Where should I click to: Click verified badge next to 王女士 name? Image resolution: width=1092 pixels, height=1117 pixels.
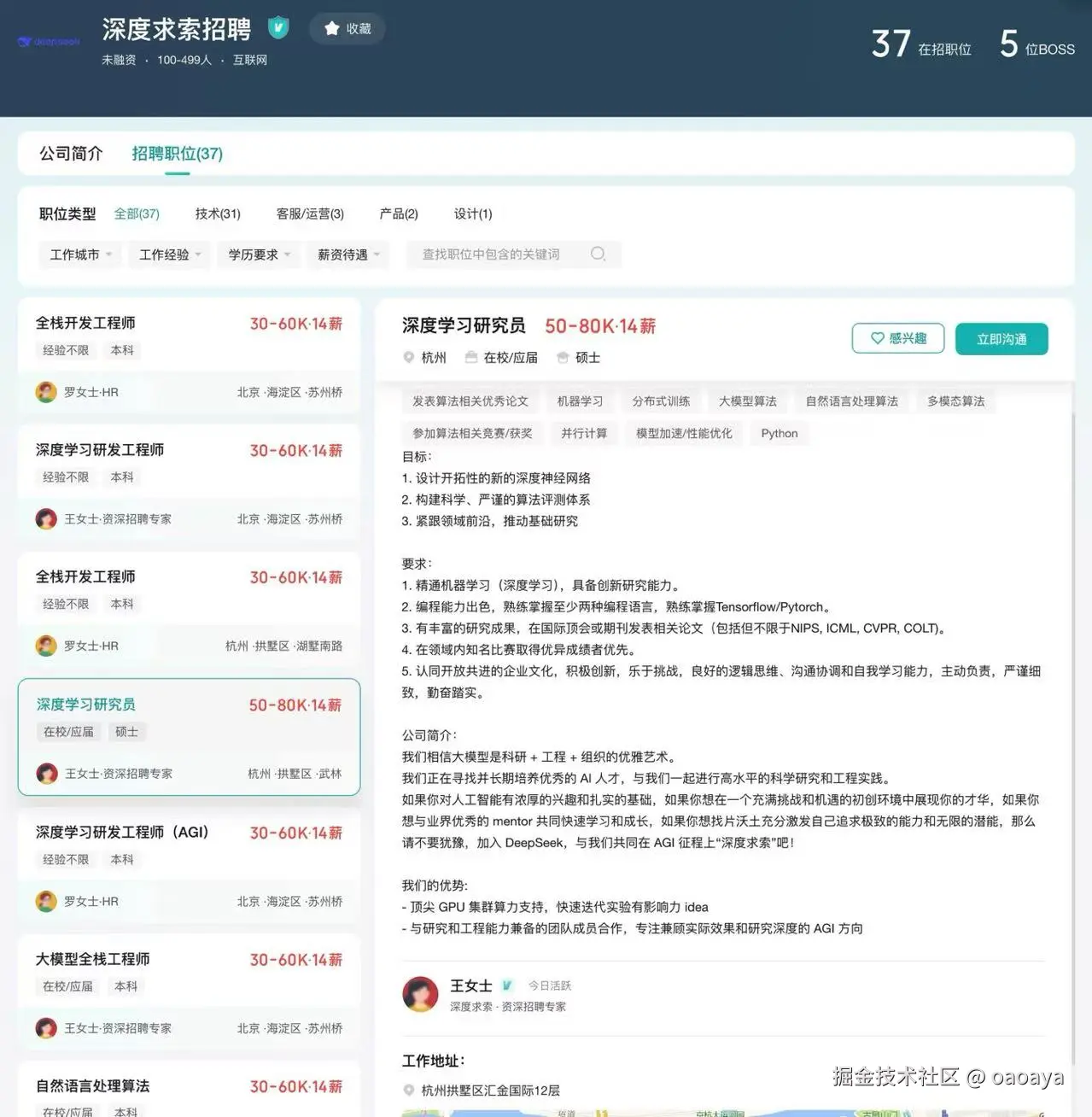(507, 985)
